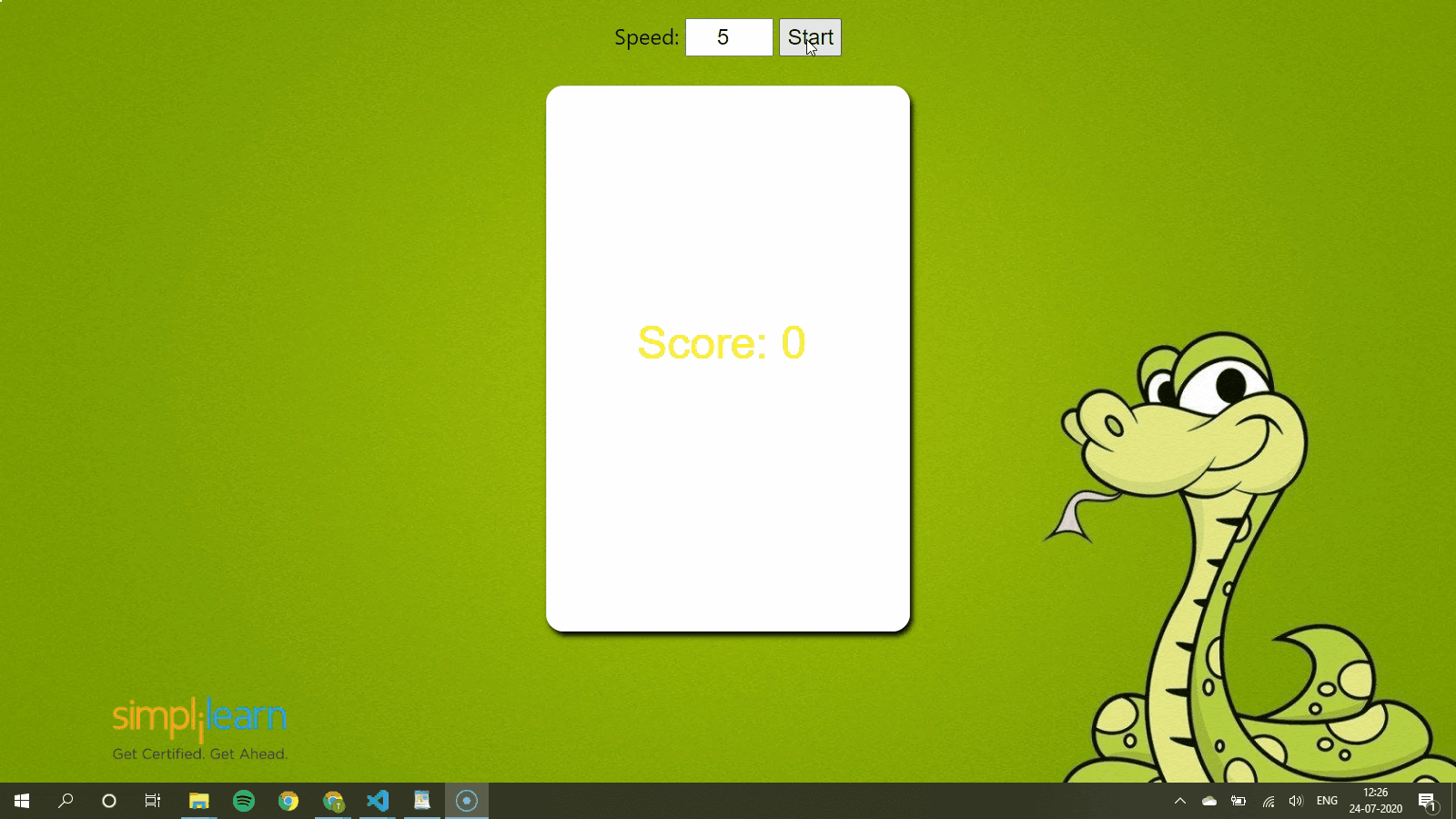
Task: Open the calendar by clicking the clock
Action: 1374,801
